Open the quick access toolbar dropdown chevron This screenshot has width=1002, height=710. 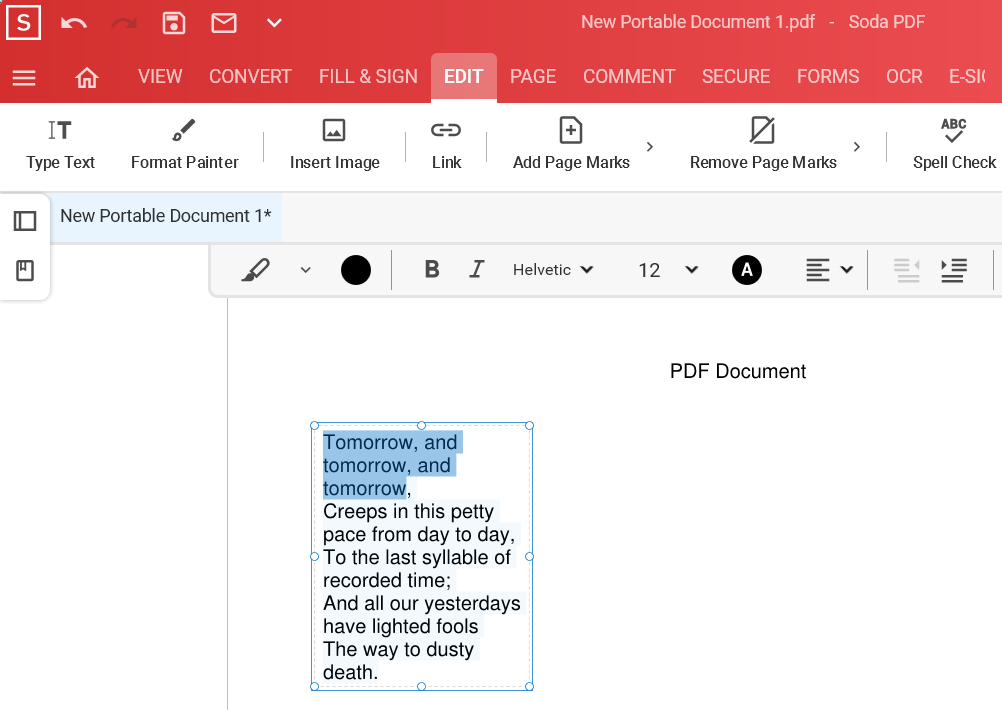[x=274, y=24]
